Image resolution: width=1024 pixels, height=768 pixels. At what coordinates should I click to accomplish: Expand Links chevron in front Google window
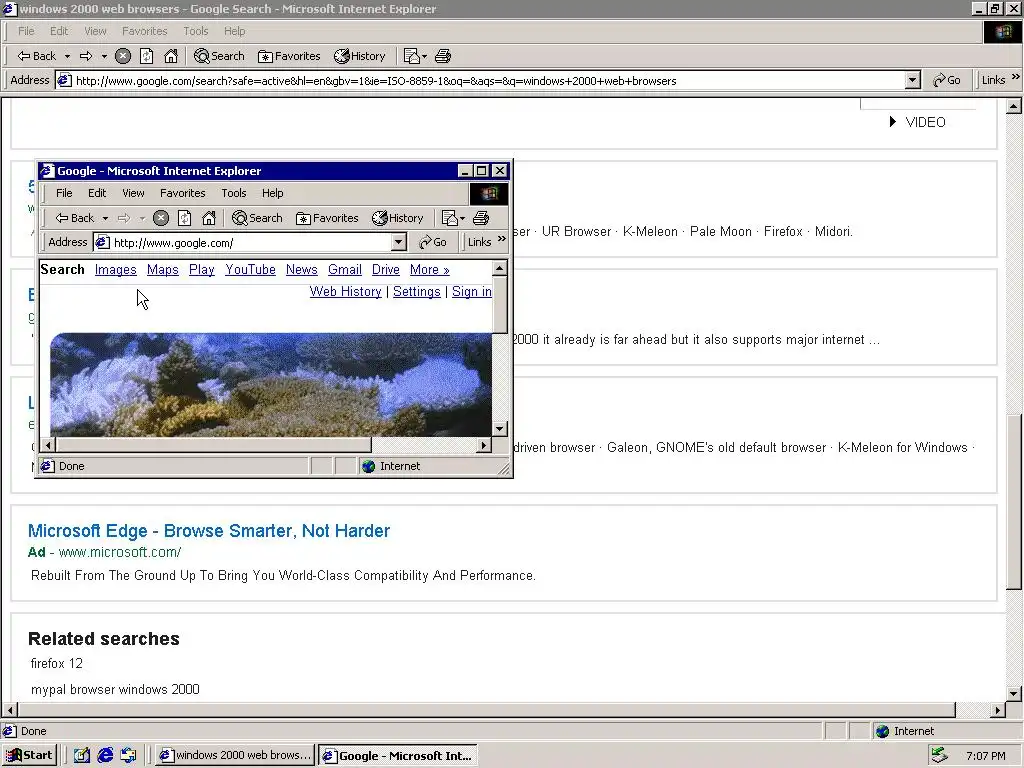click(x=502, y=239)
